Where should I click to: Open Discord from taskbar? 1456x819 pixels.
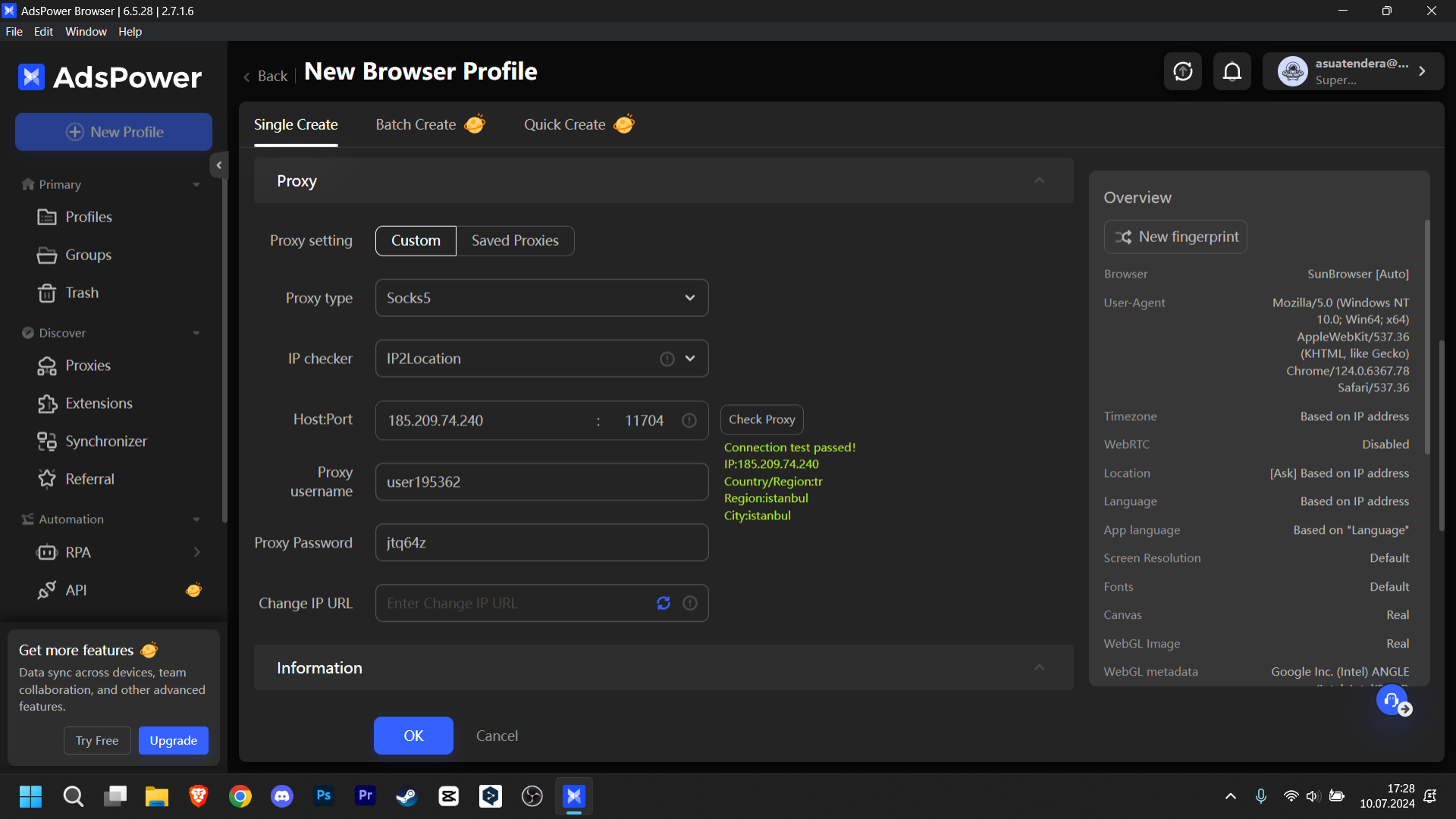pyautogui.click(x=282, y=796)
